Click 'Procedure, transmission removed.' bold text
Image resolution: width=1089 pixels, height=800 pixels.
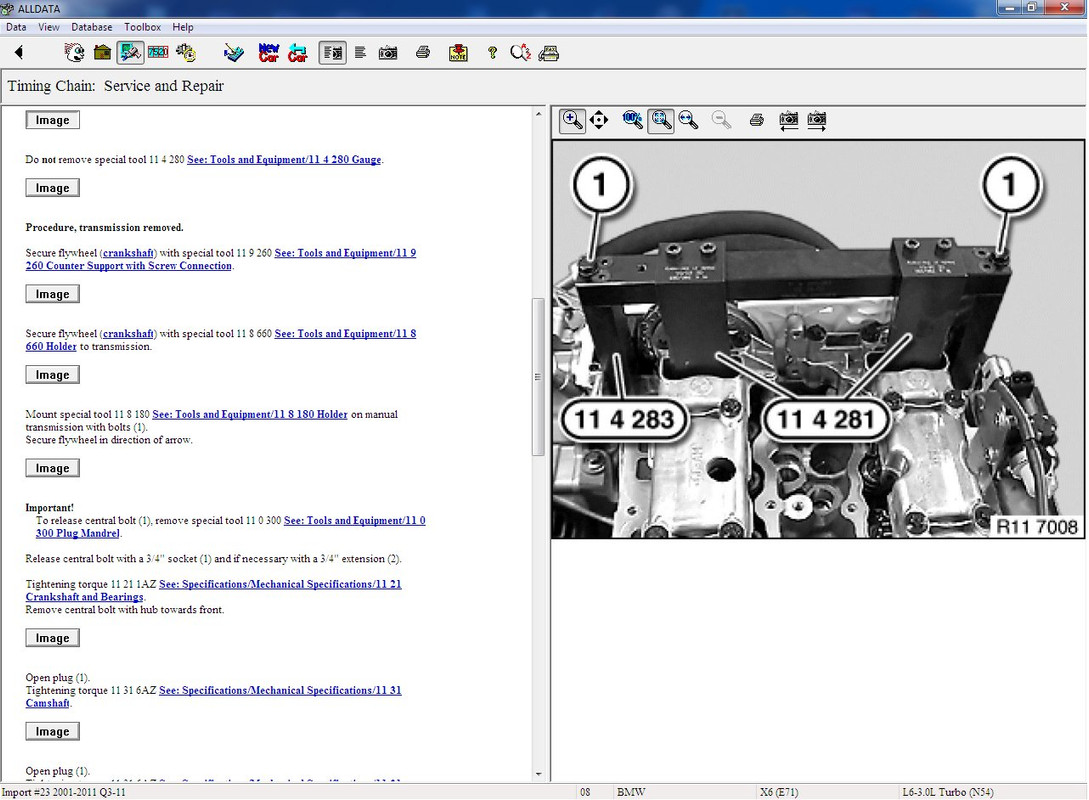click(x=105, y=228)
